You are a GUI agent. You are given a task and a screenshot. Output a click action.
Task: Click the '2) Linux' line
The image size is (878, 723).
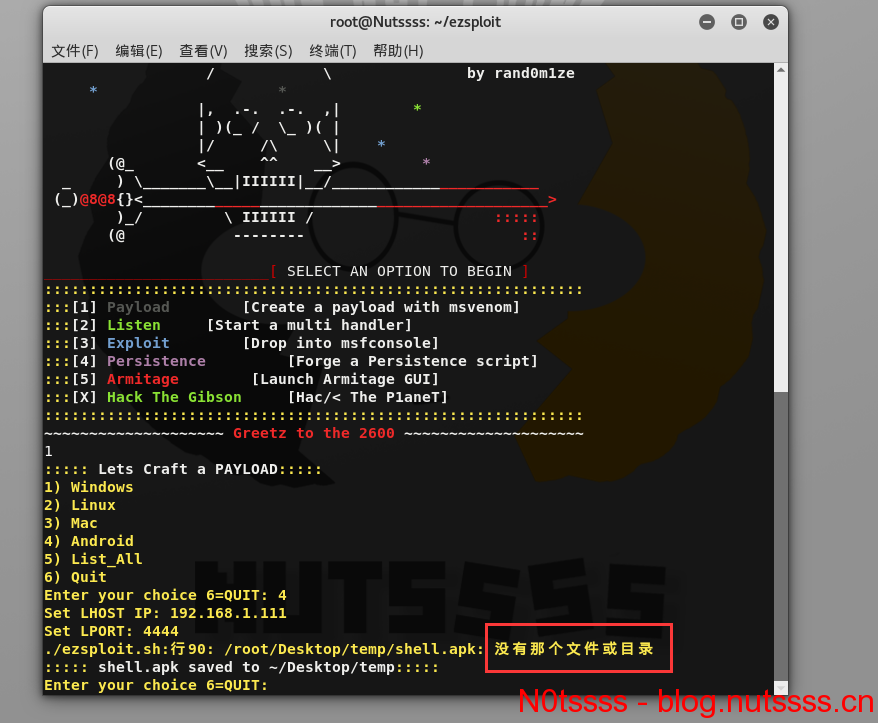(80, 505)
